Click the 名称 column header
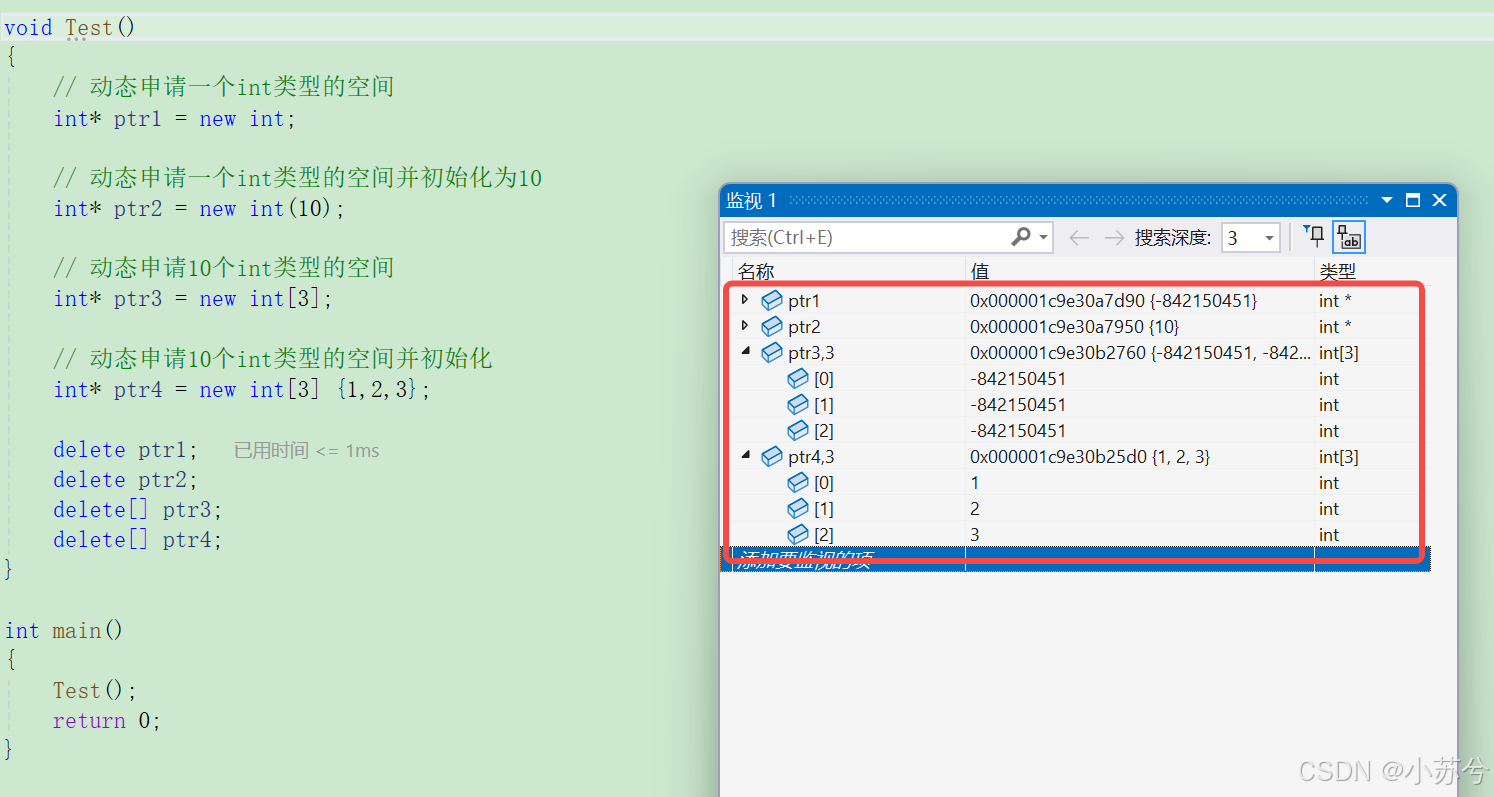Screen dimensions: 1494x797 (756, 271)
